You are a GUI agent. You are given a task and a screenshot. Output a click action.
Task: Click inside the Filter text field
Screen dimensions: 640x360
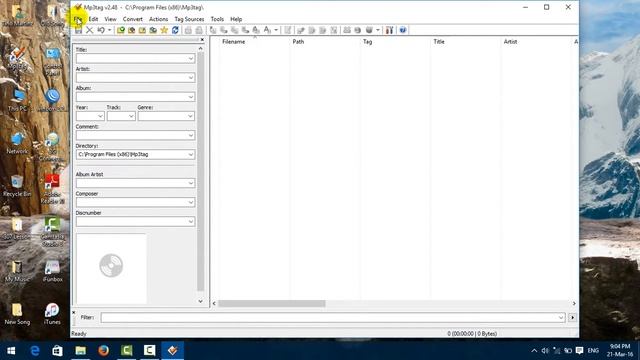(x=329, y=318)
